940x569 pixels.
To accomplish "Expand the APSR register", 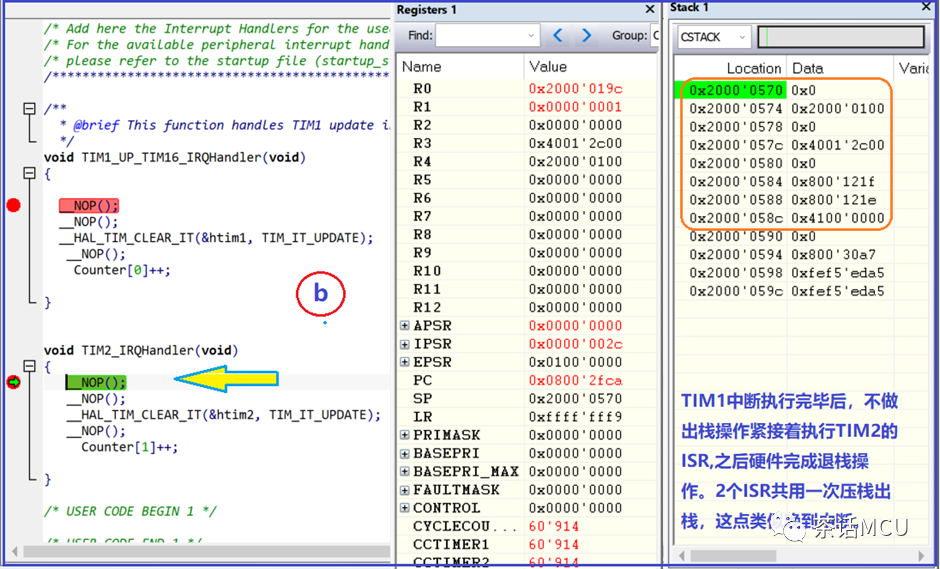I will [x=405, y=326].
